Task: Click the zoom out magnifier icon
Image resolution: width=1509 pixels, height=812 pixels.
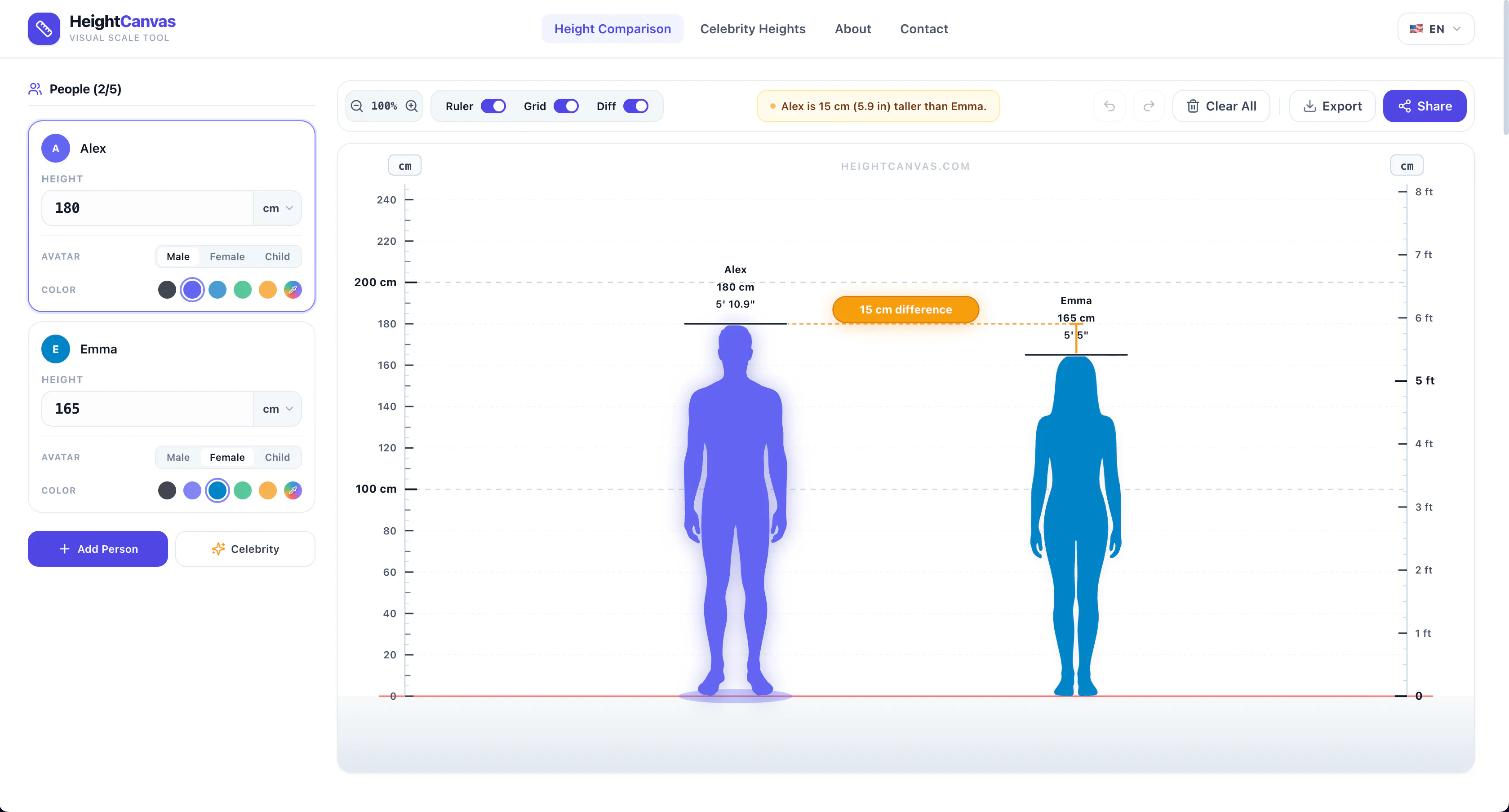Action: [x=357, y=106]
